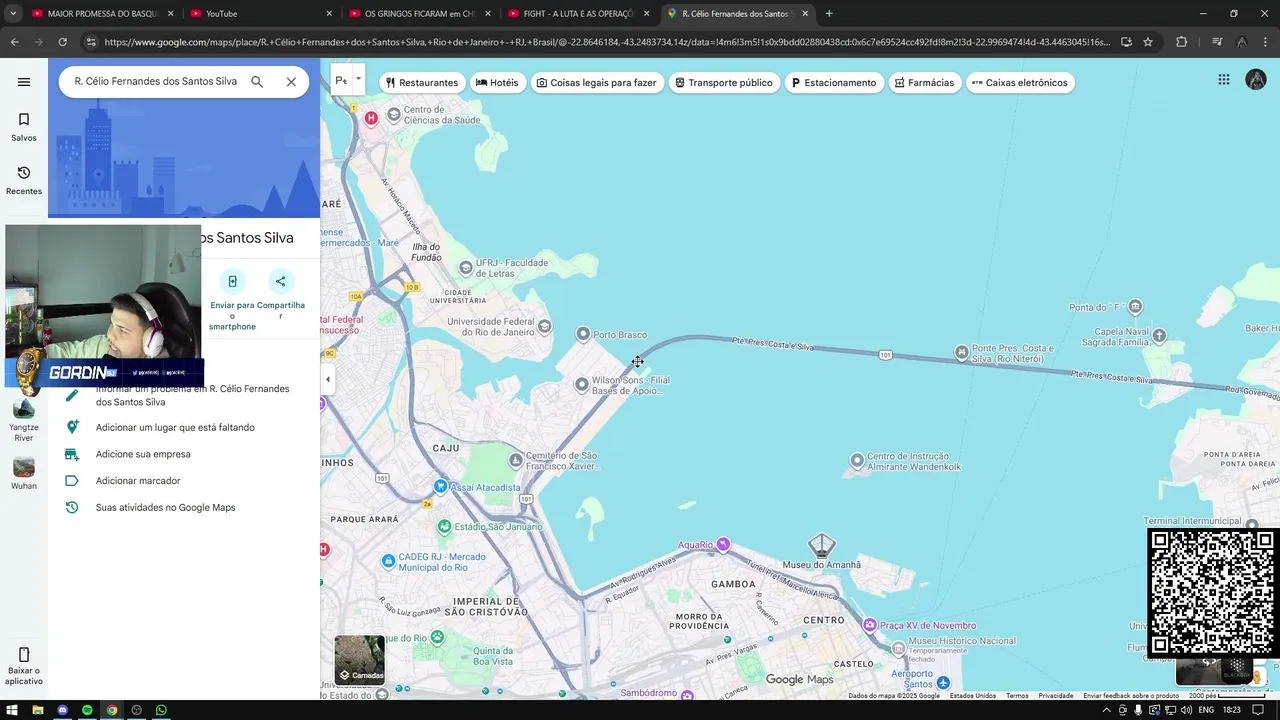
Task: Open Spotify from the taskbar
Action: [87, 710]
